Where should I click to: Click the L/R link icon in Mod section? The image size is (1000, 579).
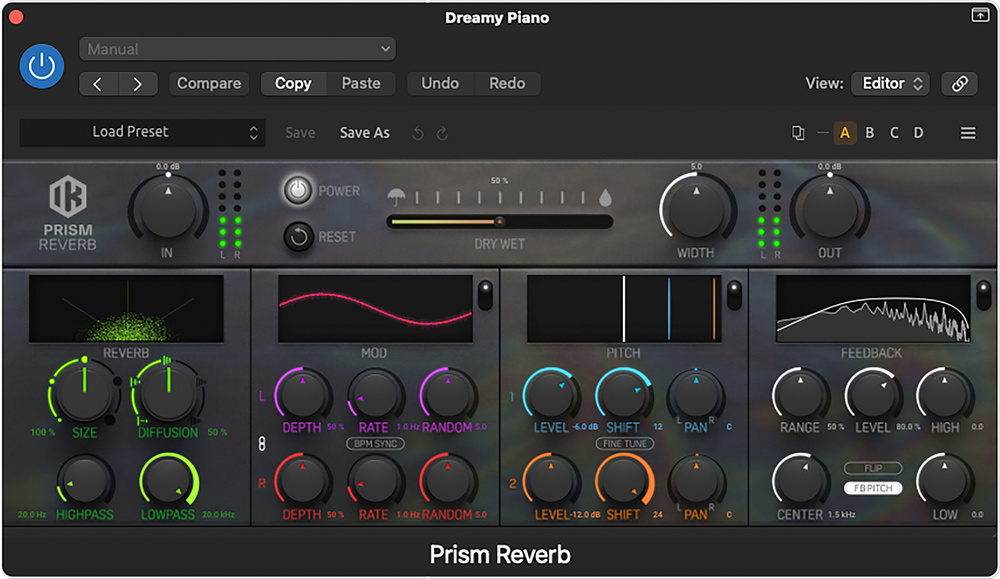[262, 443]
